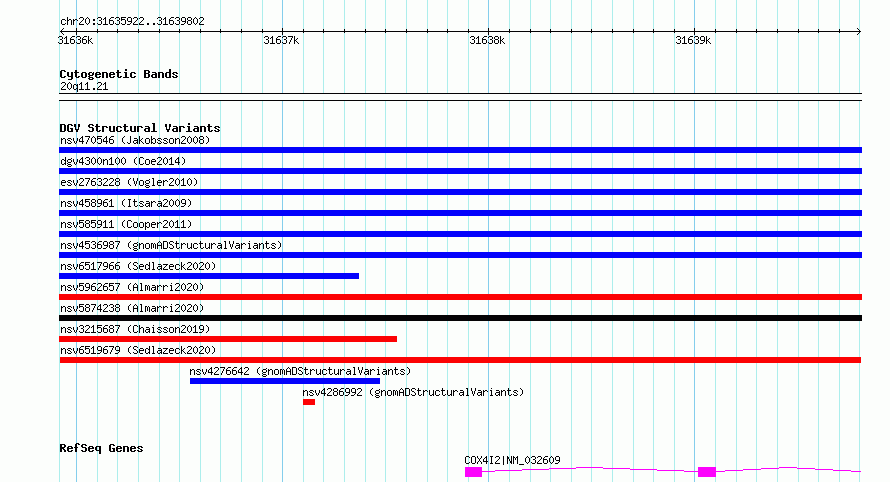This screenshot has height=482, width=890.
Task: Click the red bar for nsv5962657
Action: pos(460,297)
